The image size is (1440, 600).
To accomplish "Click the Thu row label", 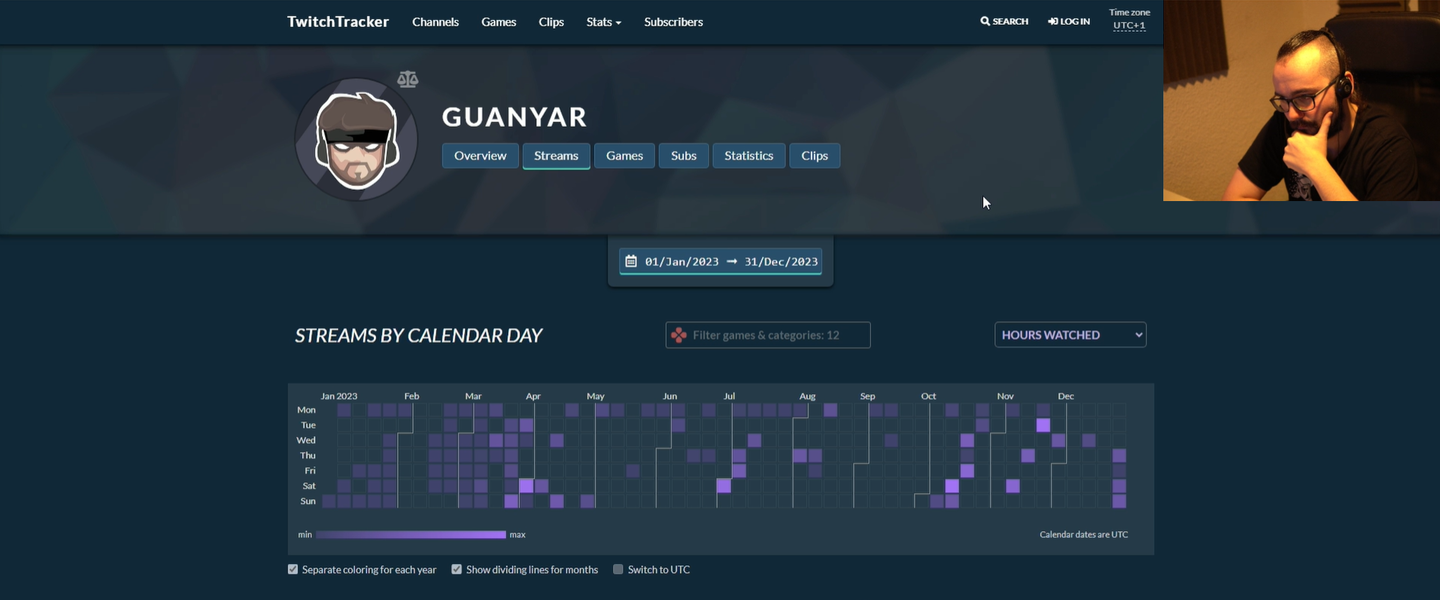I will pyautogui.click(x=308, y=455).
